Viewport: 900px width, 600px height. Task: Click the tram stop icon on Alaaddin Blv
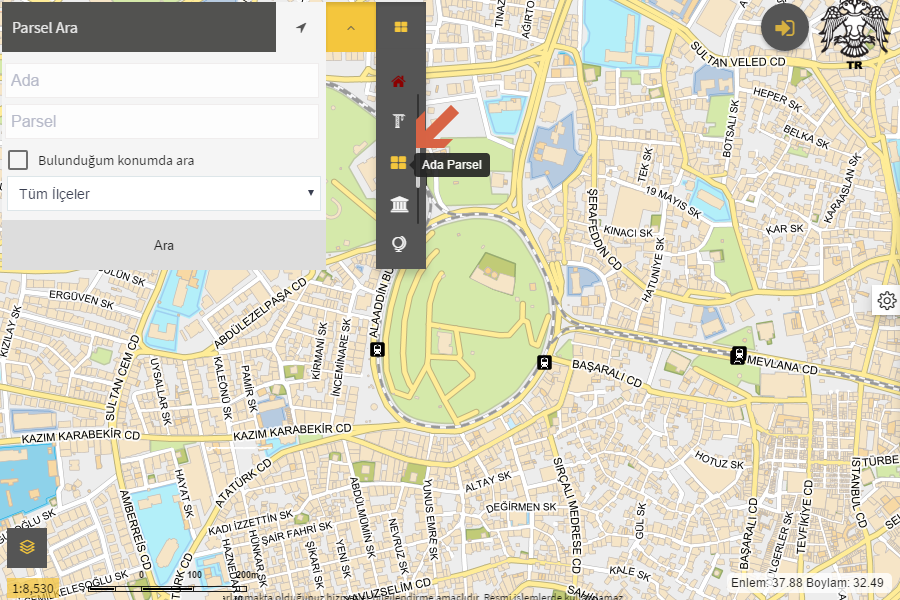pos(377,349)
